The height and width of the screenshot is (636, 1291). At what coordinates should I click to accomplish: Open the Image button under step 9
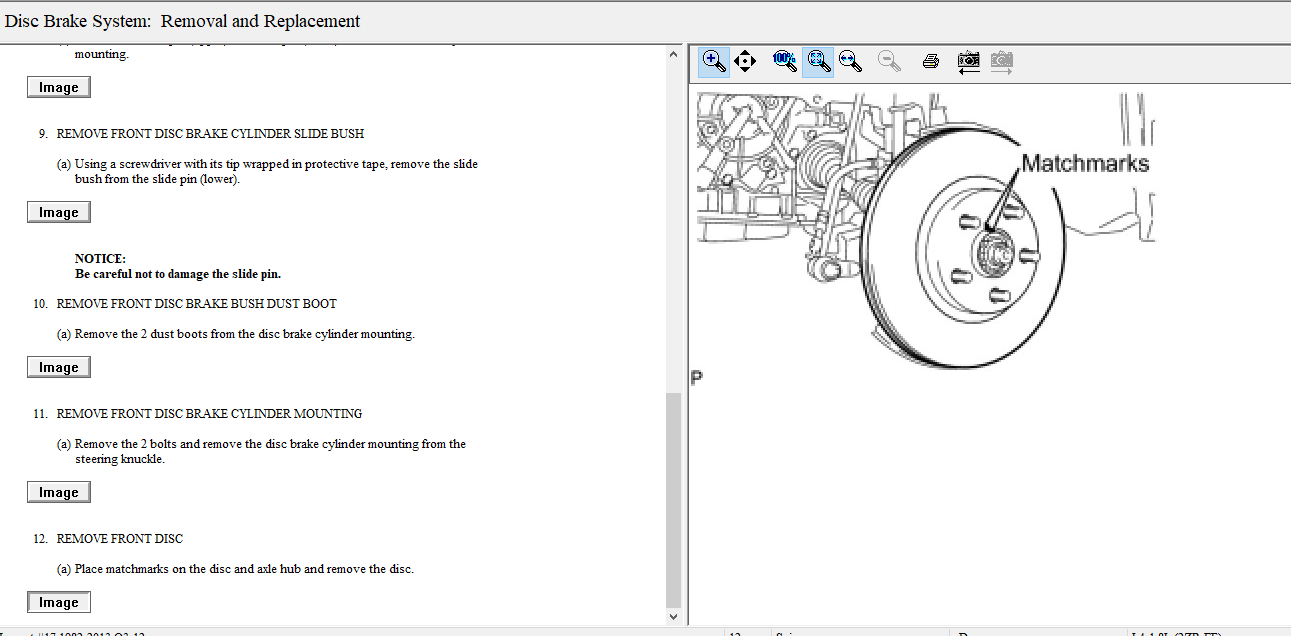coord(59,212)
